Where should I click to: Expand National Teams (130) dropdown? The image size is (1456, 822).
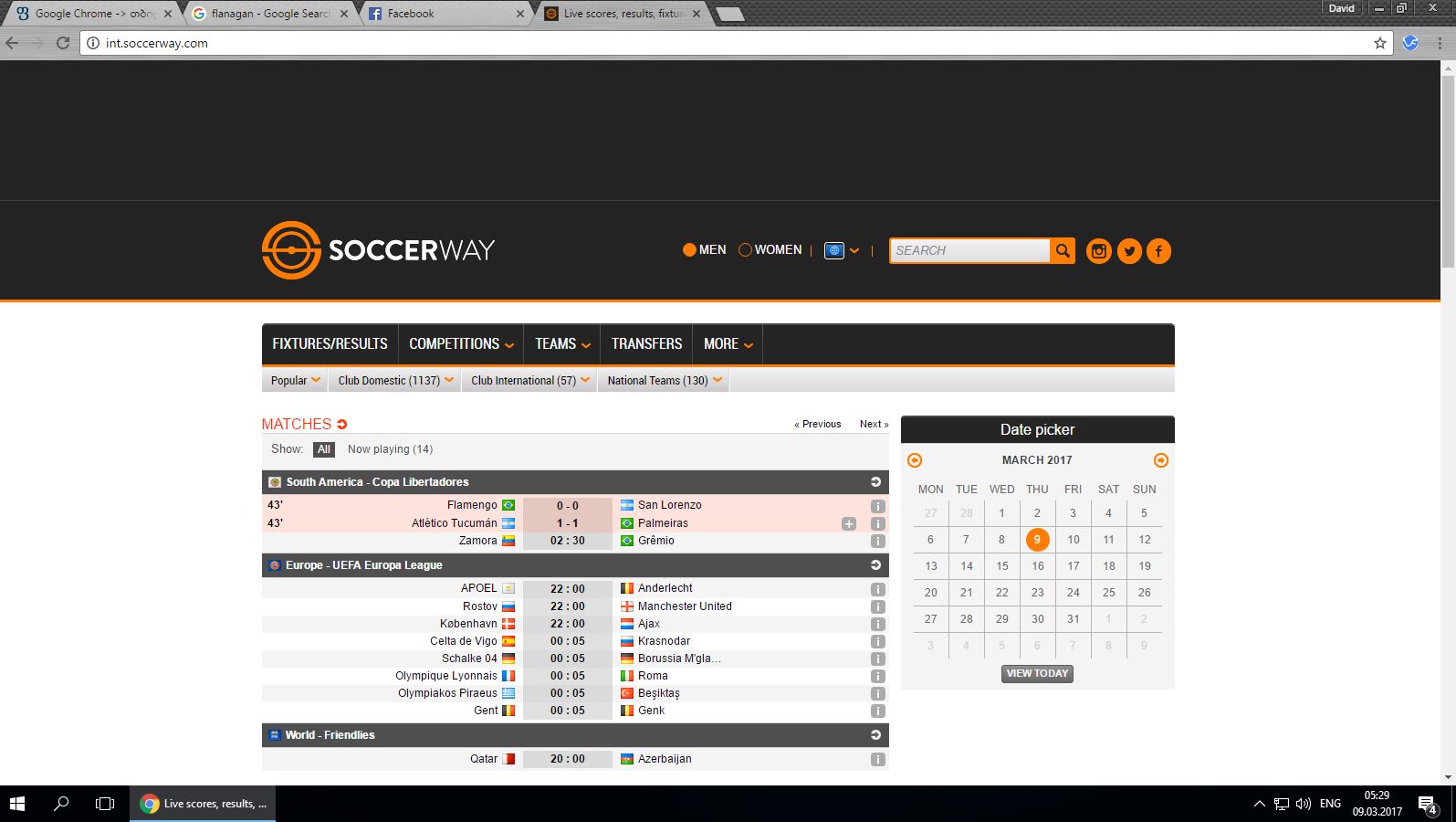coord(664,381)
